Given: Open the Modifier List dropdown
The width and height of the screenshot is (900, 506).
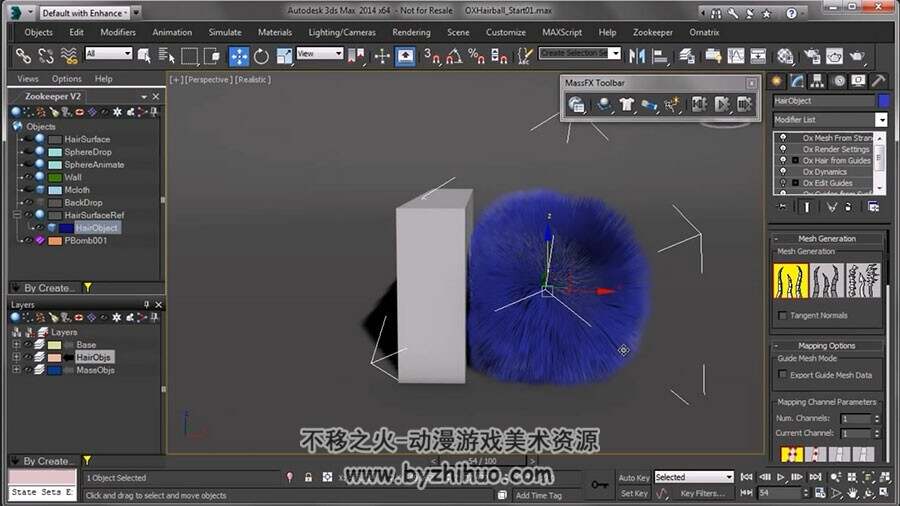Looking at the screenshot, I should tap(829, 119).
